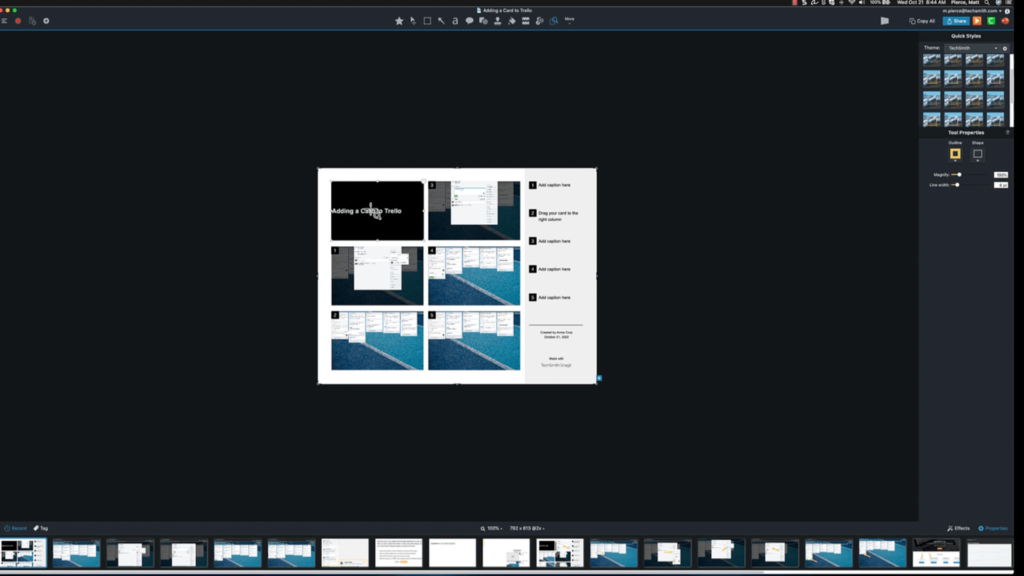Click the Wi-Fi icon in menu bar

852,3
